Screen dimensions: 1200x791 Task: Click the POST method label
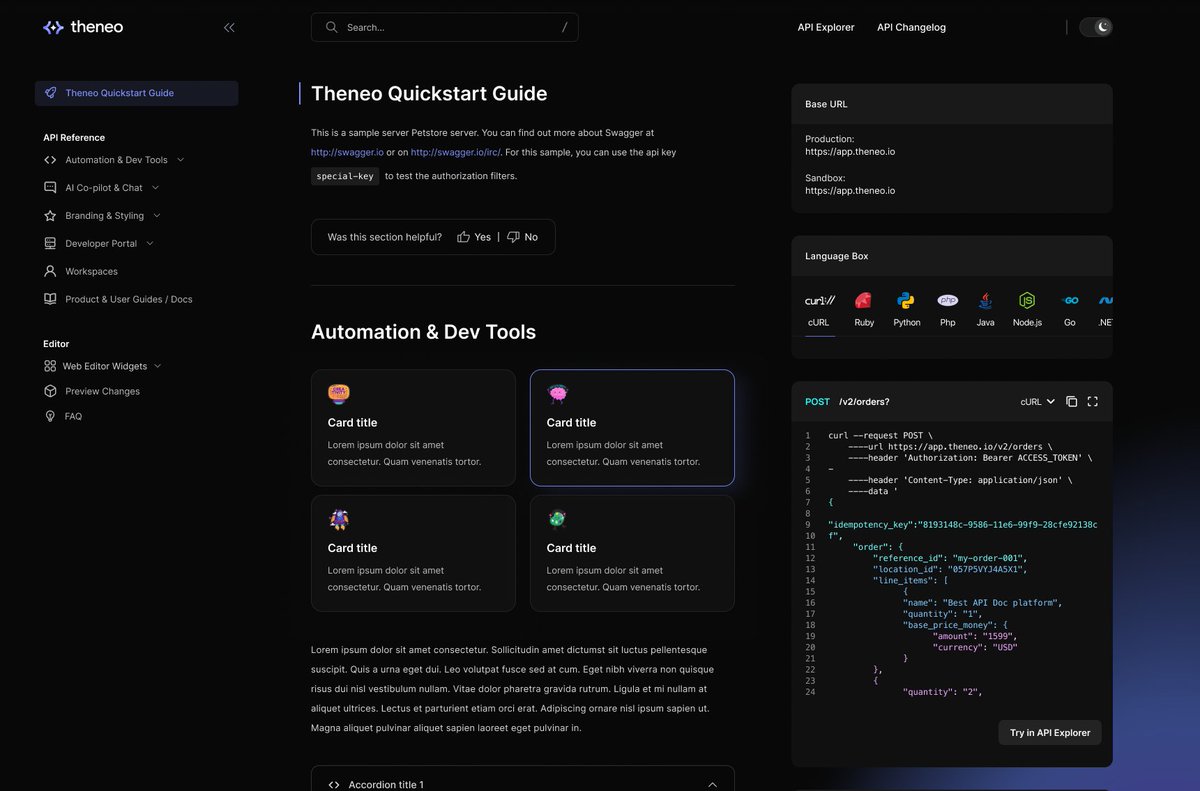[817, 402]
